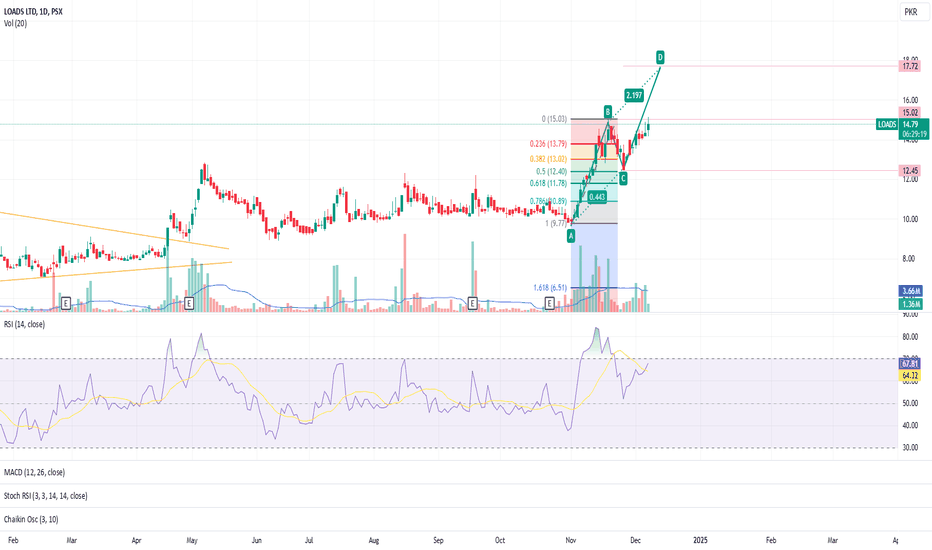Select the Vol (20) indicator label
932x550 pixels.
pos(15,23)
